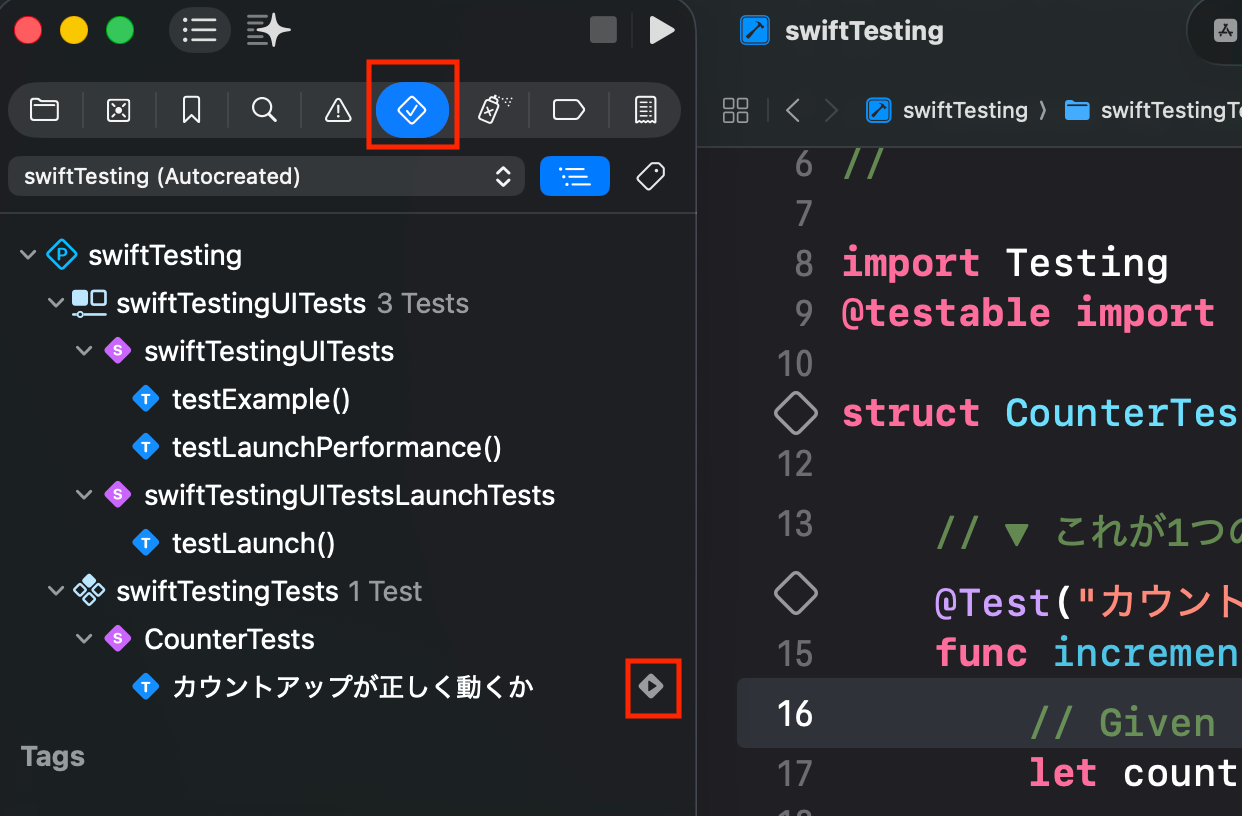Click the Run button in the toolbar

[x=662, y=30]
